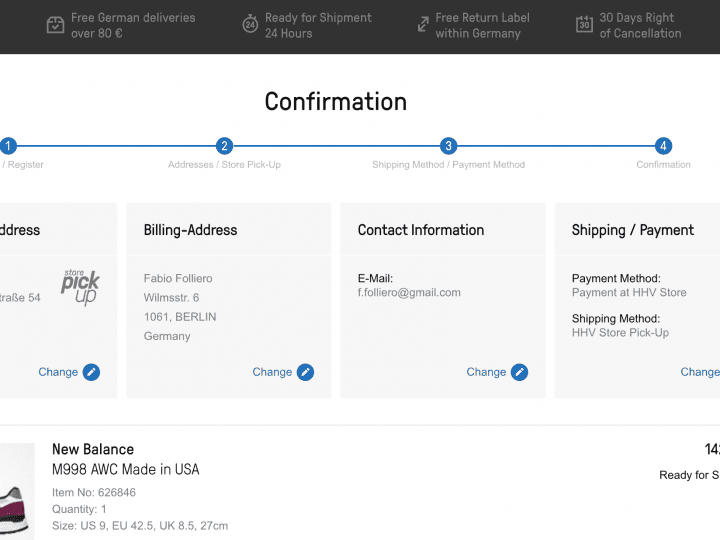Click the 24 Hours shipment clock icon

pos(250,25)
